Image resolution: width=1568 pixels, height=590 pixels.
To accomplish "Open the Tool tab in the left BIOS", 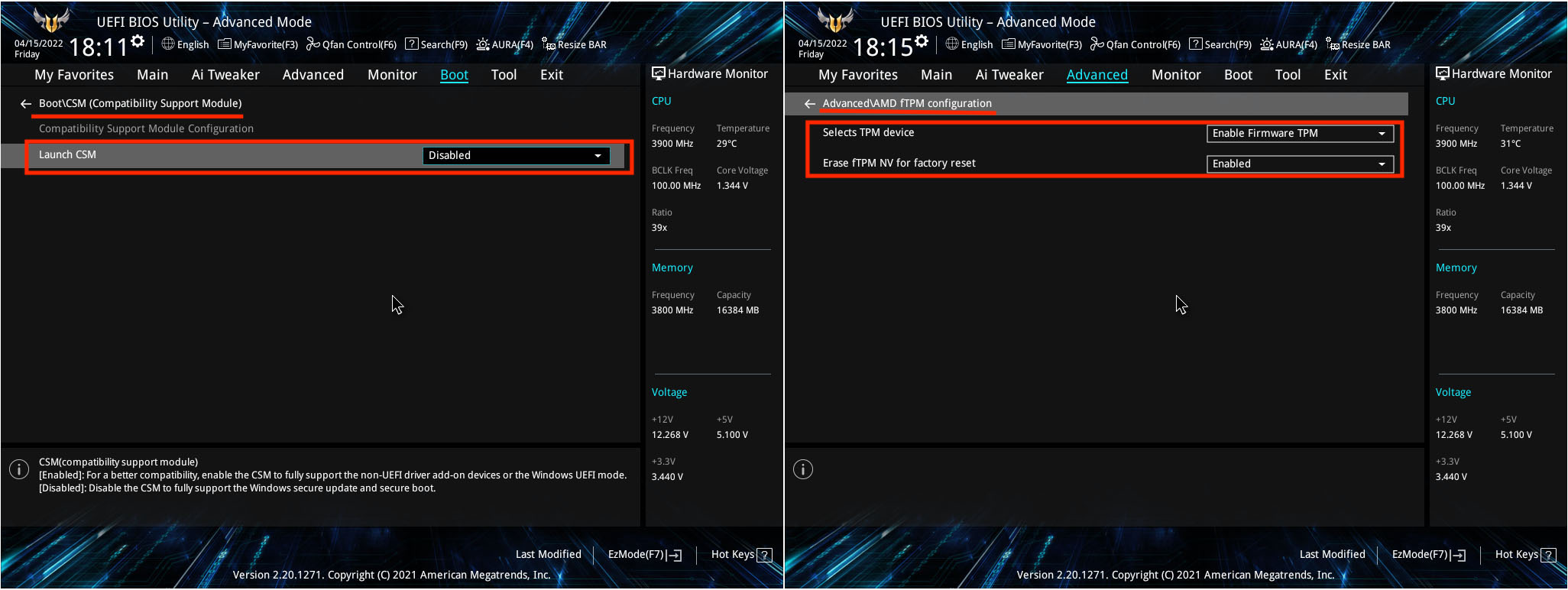I will point(504,75).
